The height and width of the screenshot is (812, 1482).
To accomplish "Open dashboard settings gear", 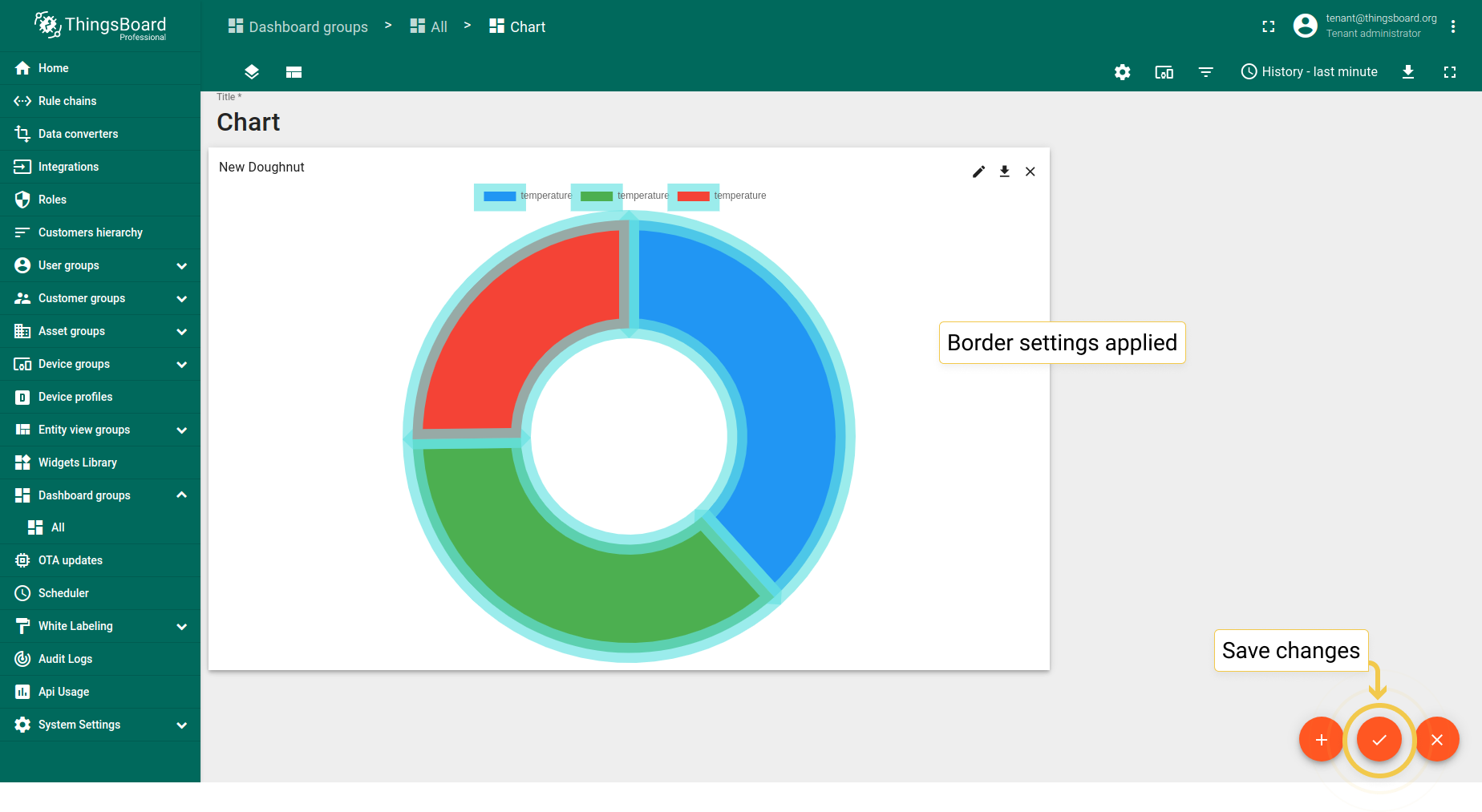I will click(1123, 72).
